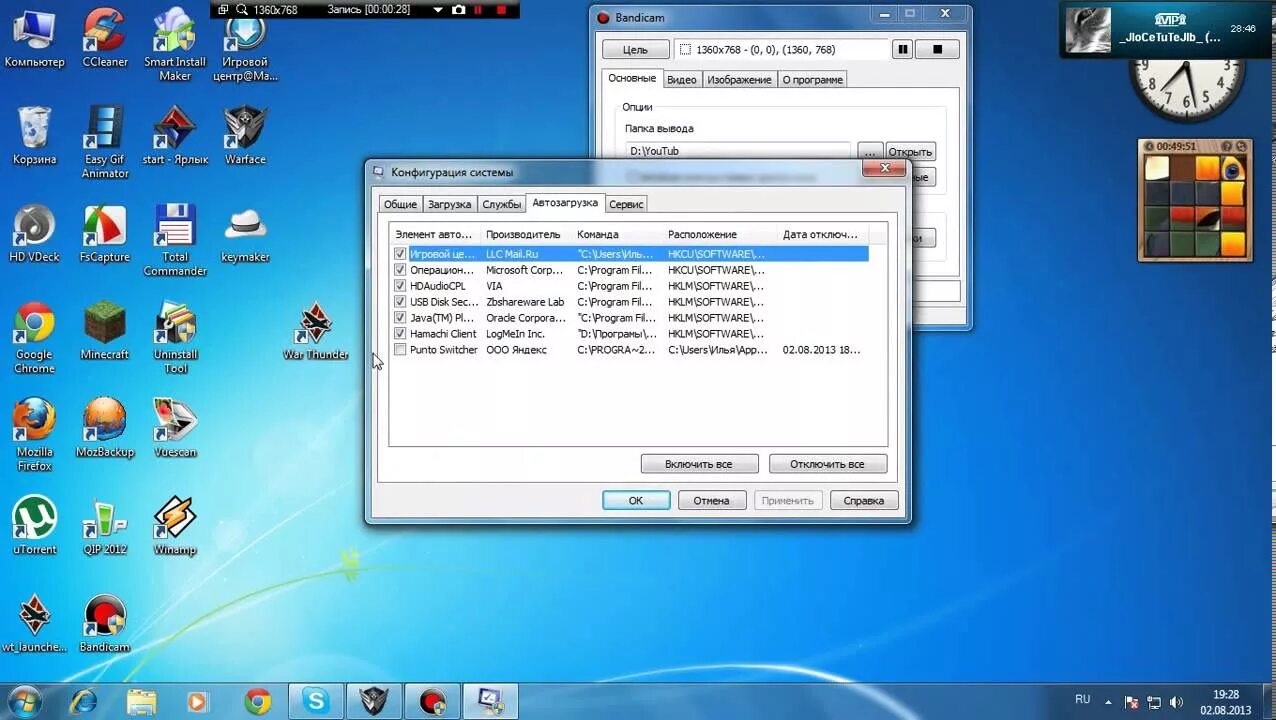1276x720 pixels.
Task: Select the War Thunder desktop icon
Action: (316, 331)
